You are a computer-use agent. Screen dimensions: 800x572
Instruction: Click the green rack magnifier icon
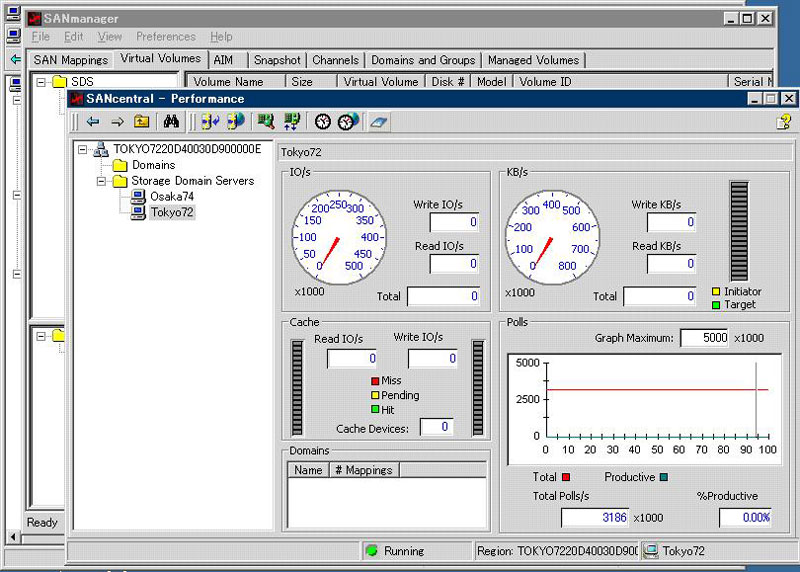click(266, 121)
